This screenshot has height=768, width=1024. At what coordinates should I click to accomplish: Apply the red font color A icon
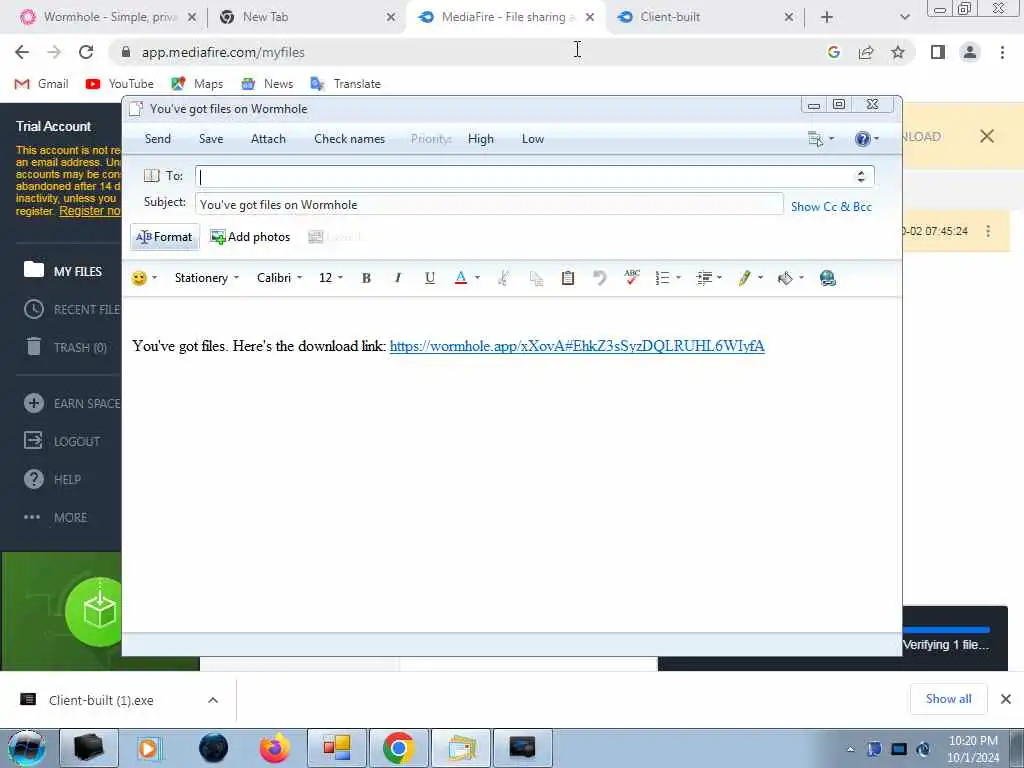(460, 278)
